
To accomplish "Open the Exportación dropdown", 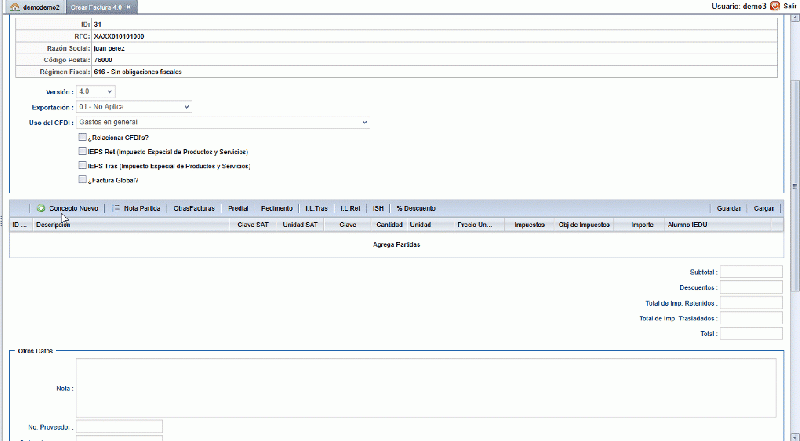I will tap(134, 107).
